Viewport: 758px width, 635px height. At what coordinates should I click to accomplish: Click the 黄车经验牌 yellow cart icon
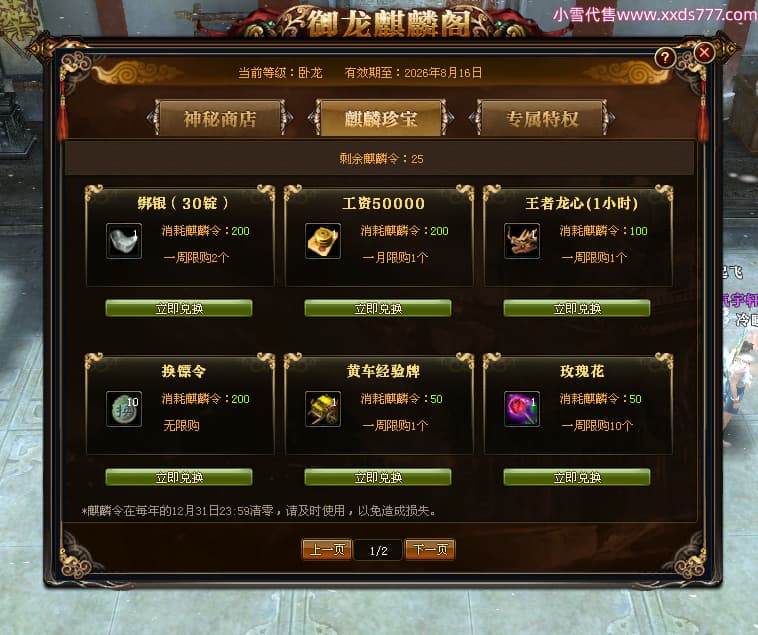coord(323,409)
